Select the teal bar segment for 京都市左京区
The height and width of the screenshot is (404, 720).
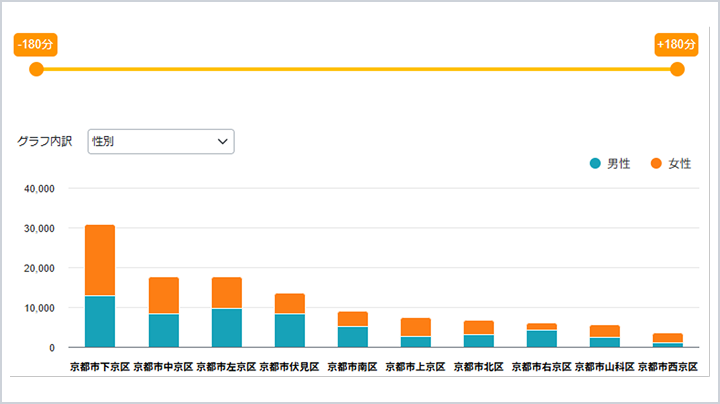point(227,327)
